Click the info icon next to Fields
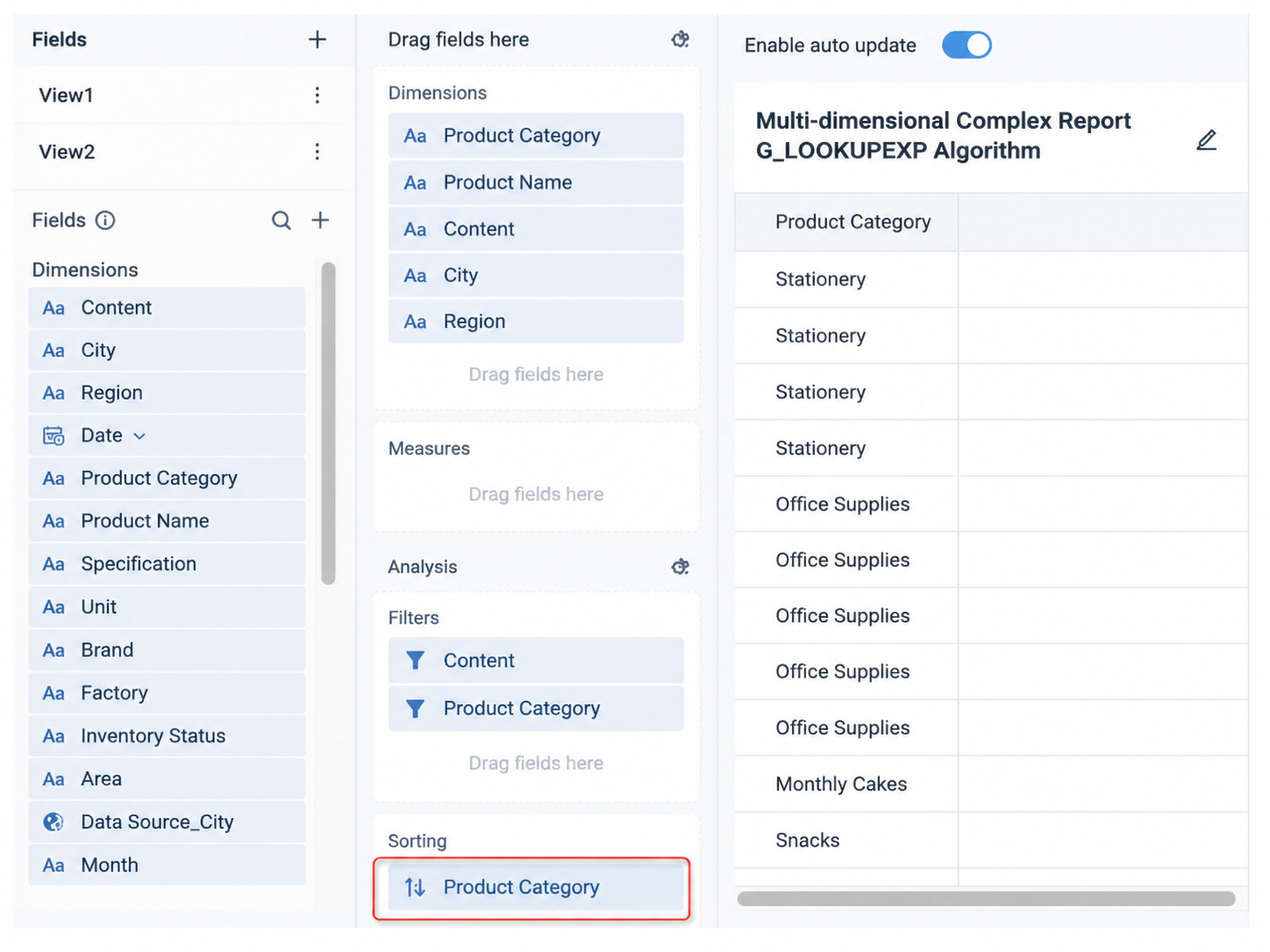The height and width of the screenshot is (952, 1270). point(105,220)
